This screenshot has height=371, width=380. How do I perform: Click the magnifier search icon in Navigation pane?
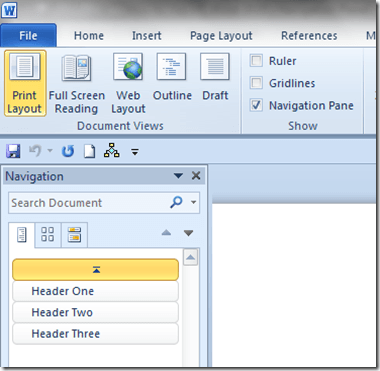coord(176,202)
